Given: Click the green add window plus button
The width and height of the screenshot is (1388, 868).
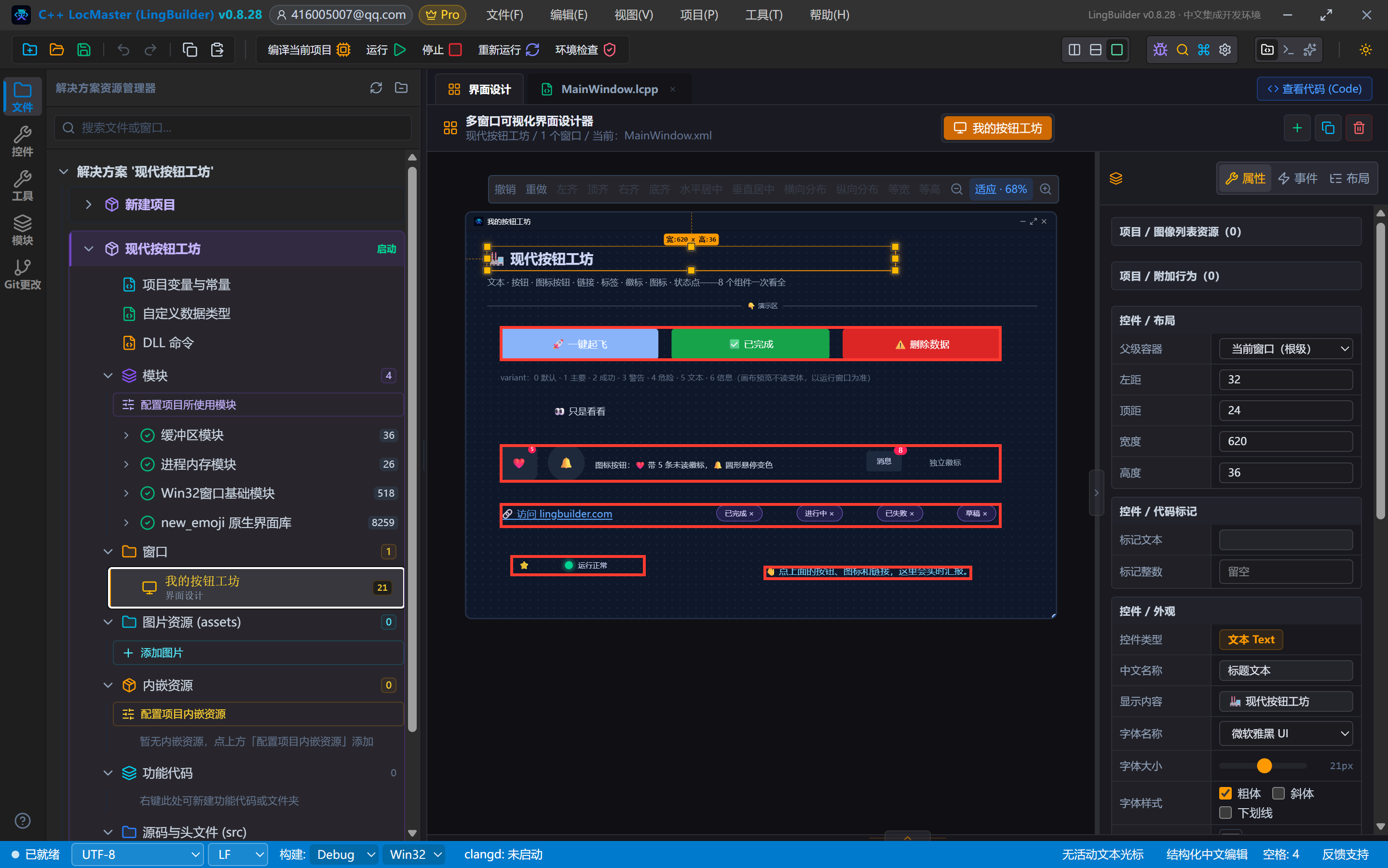Looking at the screenshot, I should (1297, 128).
